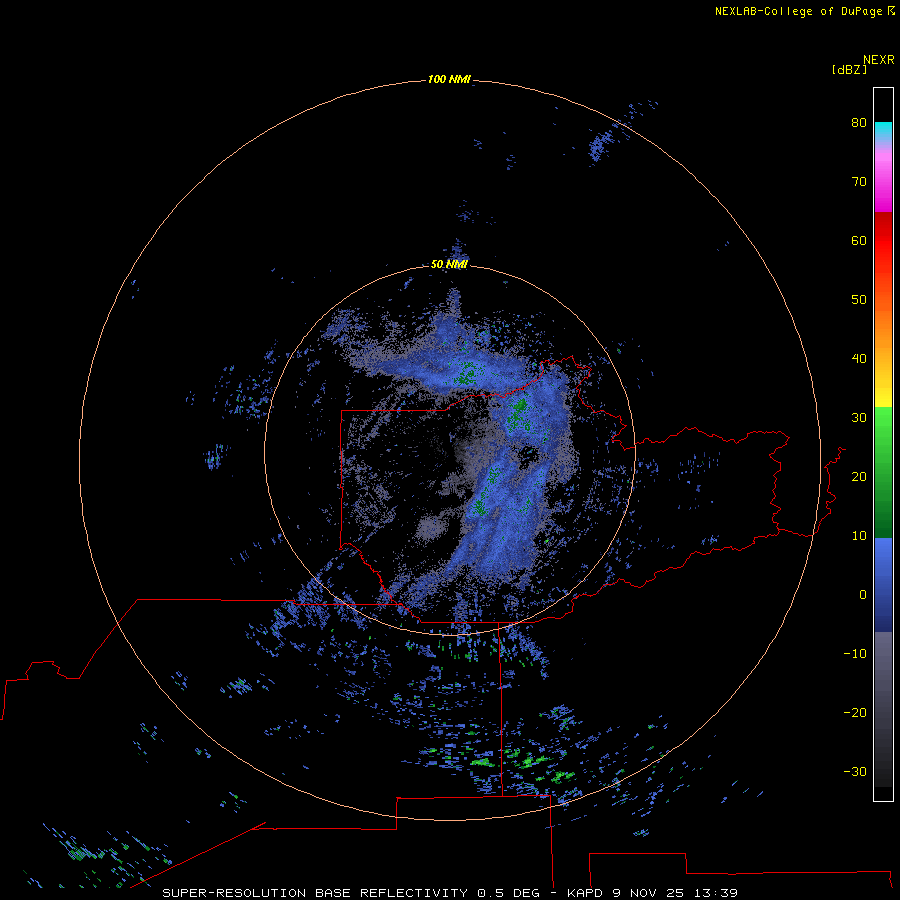The height and width of the screenshot is (900, 900).
Task: Click the 30 value on the dBZ scale
Action: 859,417
